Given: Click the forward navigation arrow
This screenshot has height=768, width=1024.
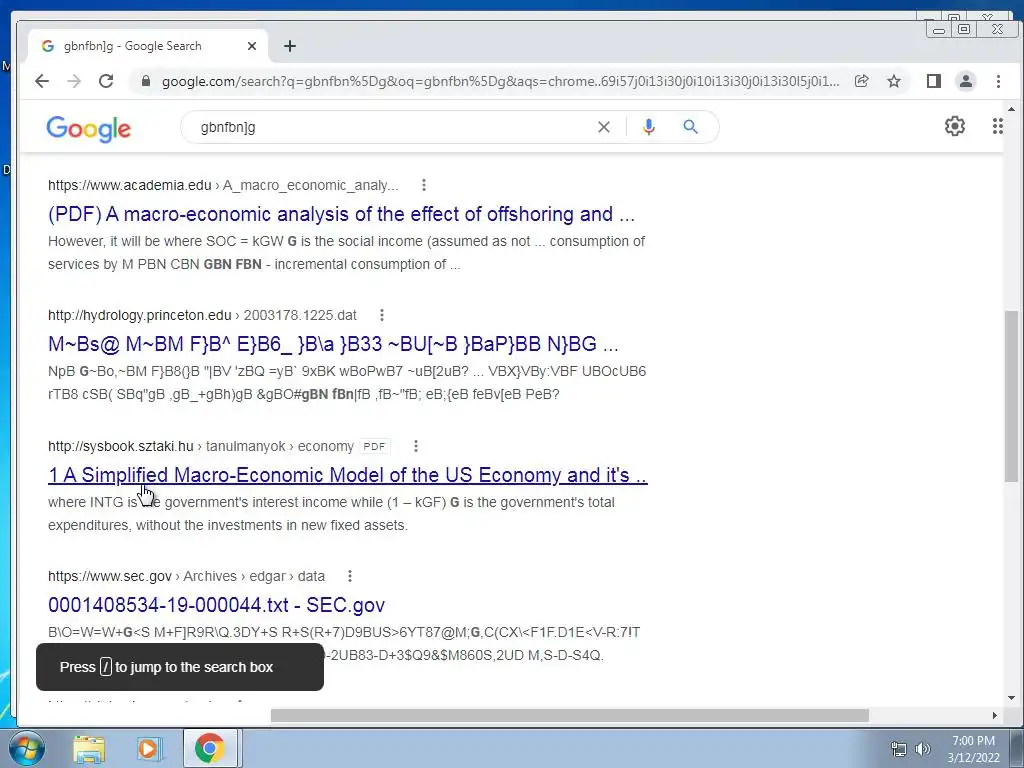Looking at the screenshot, I should tap(74, 81).
